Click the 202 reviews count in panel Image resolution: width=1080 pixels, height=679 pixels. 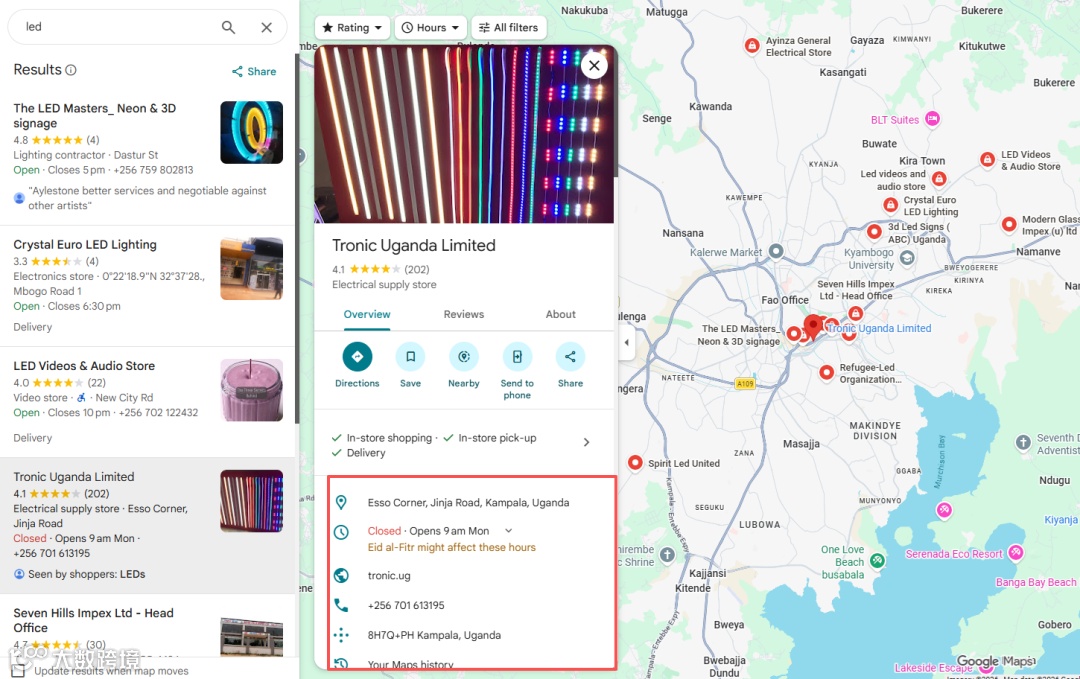point(417,269)
